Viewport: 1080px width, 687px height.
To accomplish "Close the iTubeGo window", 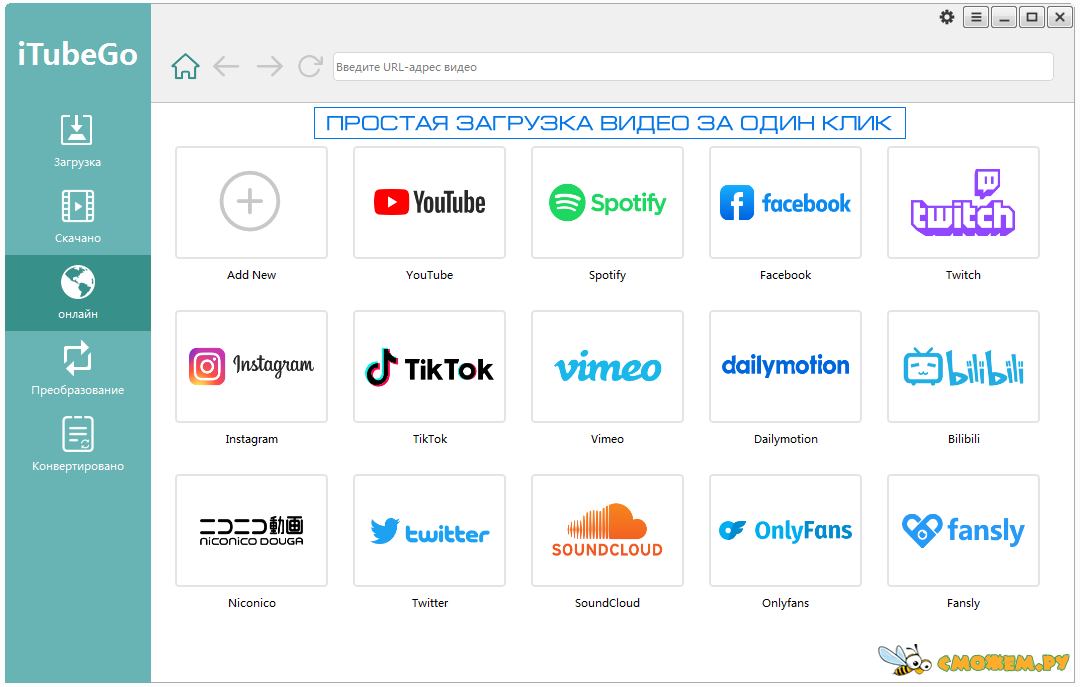I will [1059, 17].
